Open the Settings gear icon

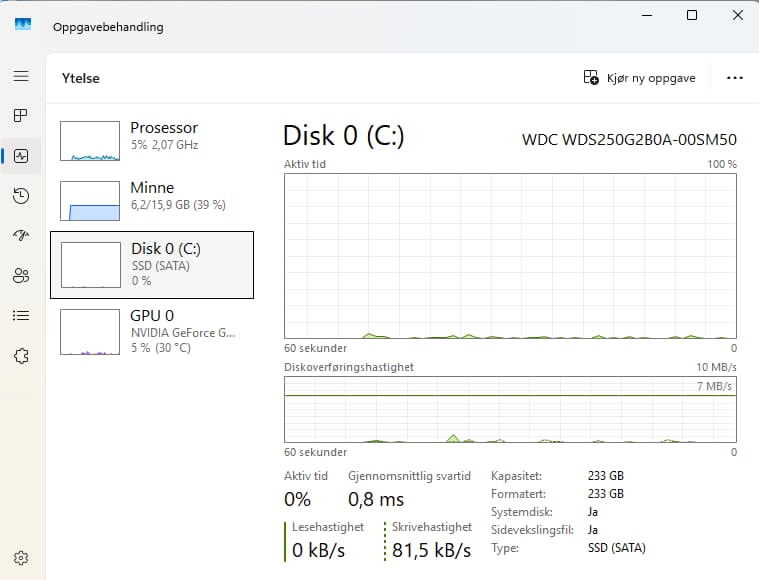click(x=21, y=558)
